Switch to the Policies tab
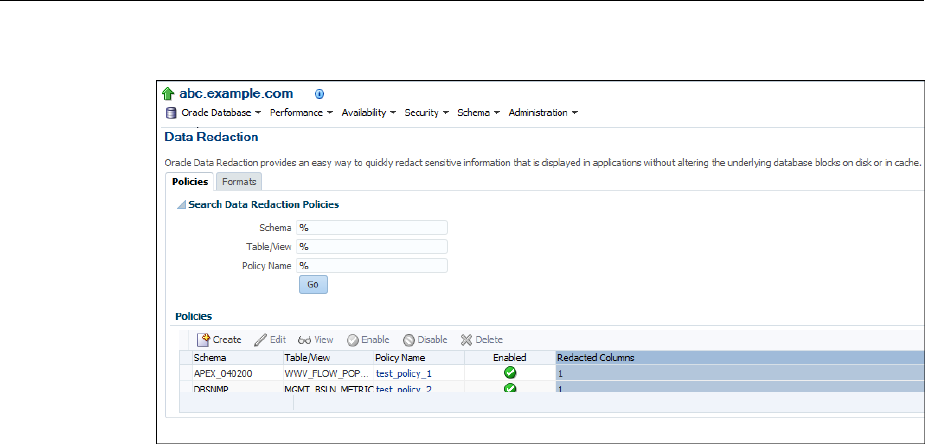 coord(190,182)
